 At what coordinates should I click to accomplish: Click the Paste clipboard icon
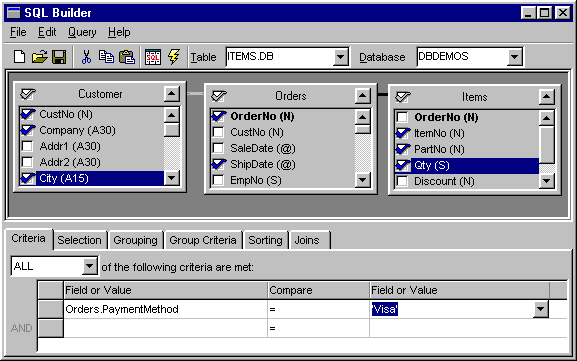pos(127,57)
